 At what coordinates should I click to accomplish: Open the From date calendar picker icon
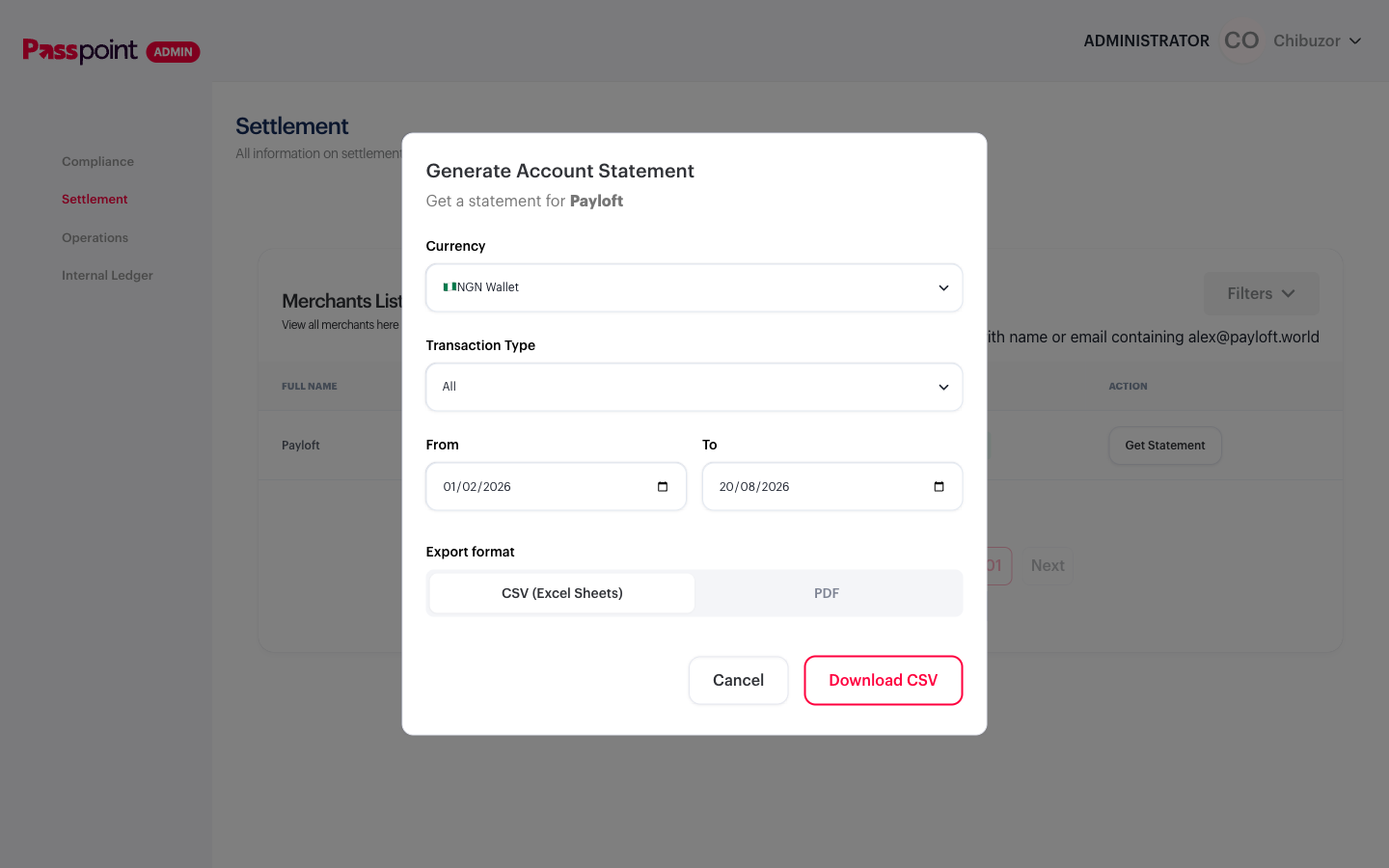coord(663,487)
